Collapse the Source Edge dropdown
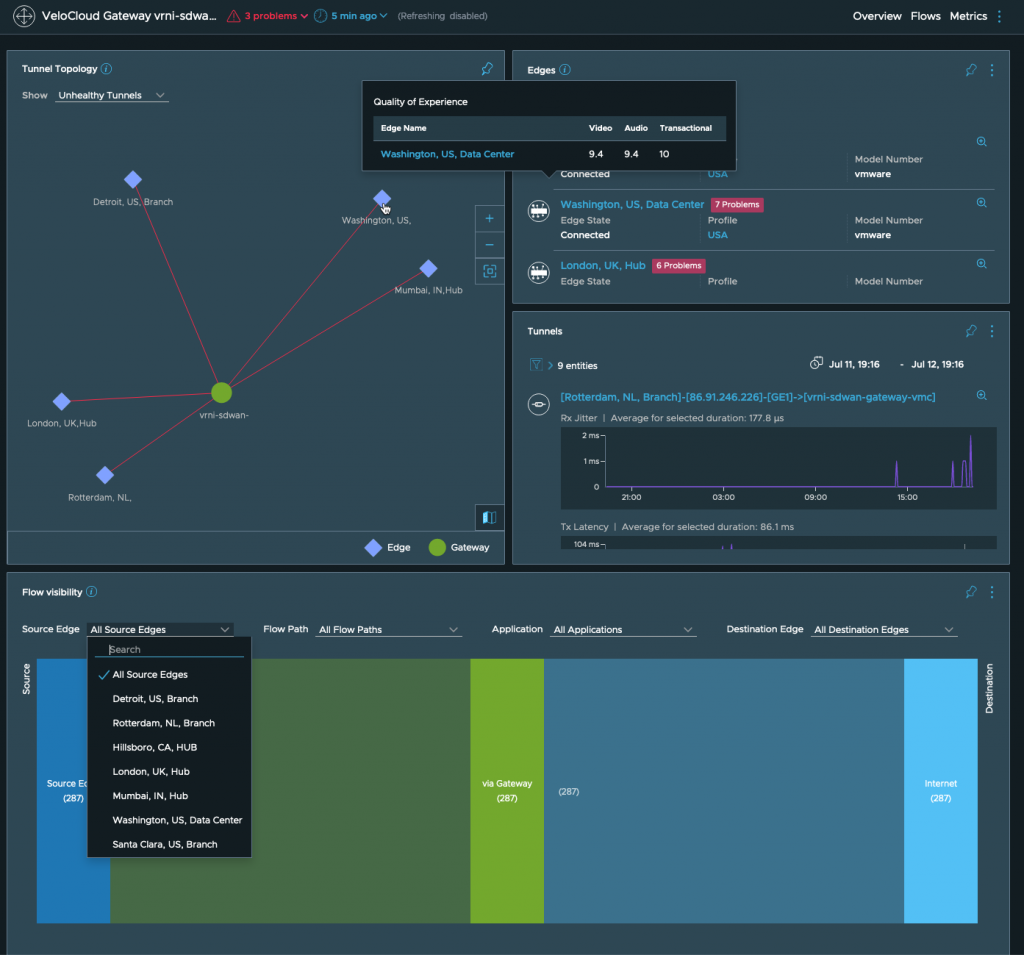Image resolution: width=1024 pixels, height=955 pixels. 160,630
